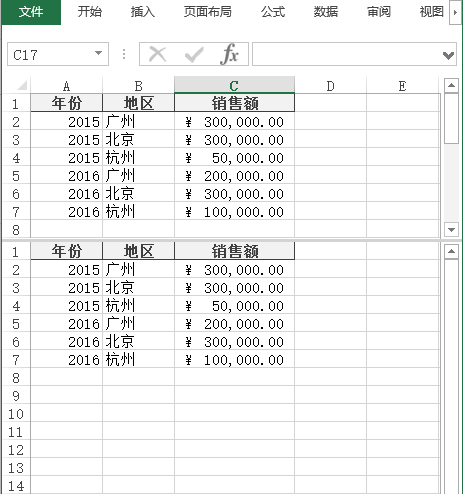Image resolution: width=463 pixels, height=494 pixels.
Task: Select 年份 header cell in upper pane
Action: click(x=66, y=103)
